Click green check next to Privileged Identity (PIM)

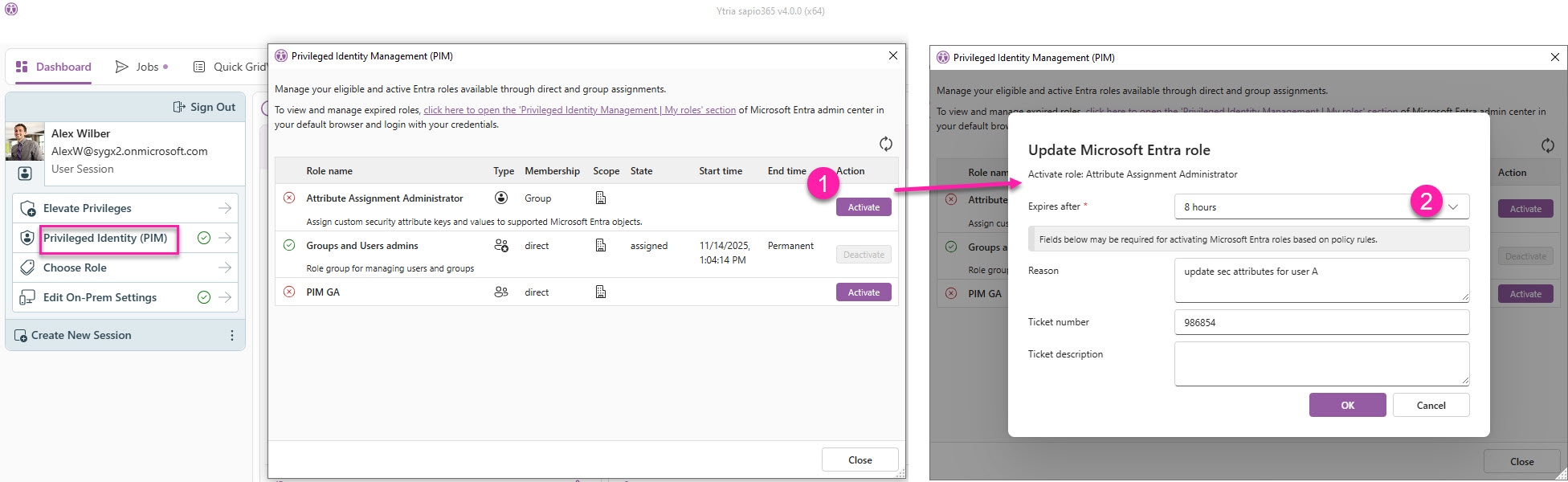204,238
